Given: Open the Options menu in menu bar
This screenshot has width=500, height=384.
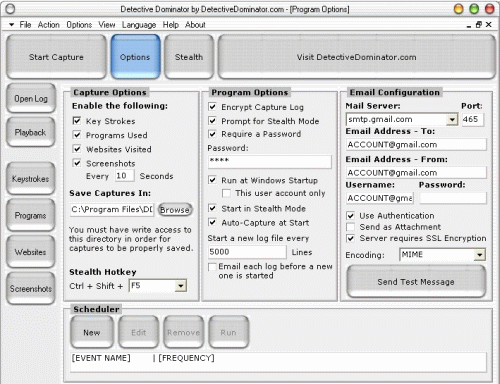Looking at the screenshot, I should 79,25.
